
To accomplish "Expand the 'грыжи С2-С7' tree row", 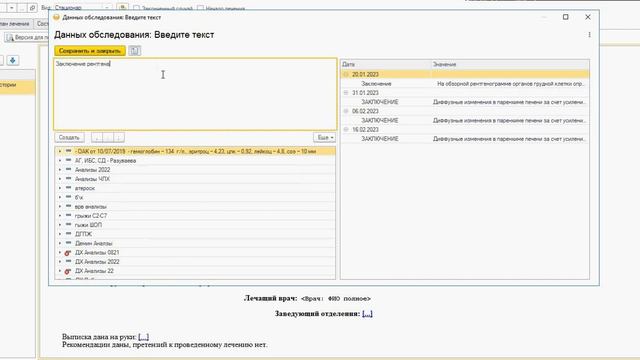I will pos(60,216).
